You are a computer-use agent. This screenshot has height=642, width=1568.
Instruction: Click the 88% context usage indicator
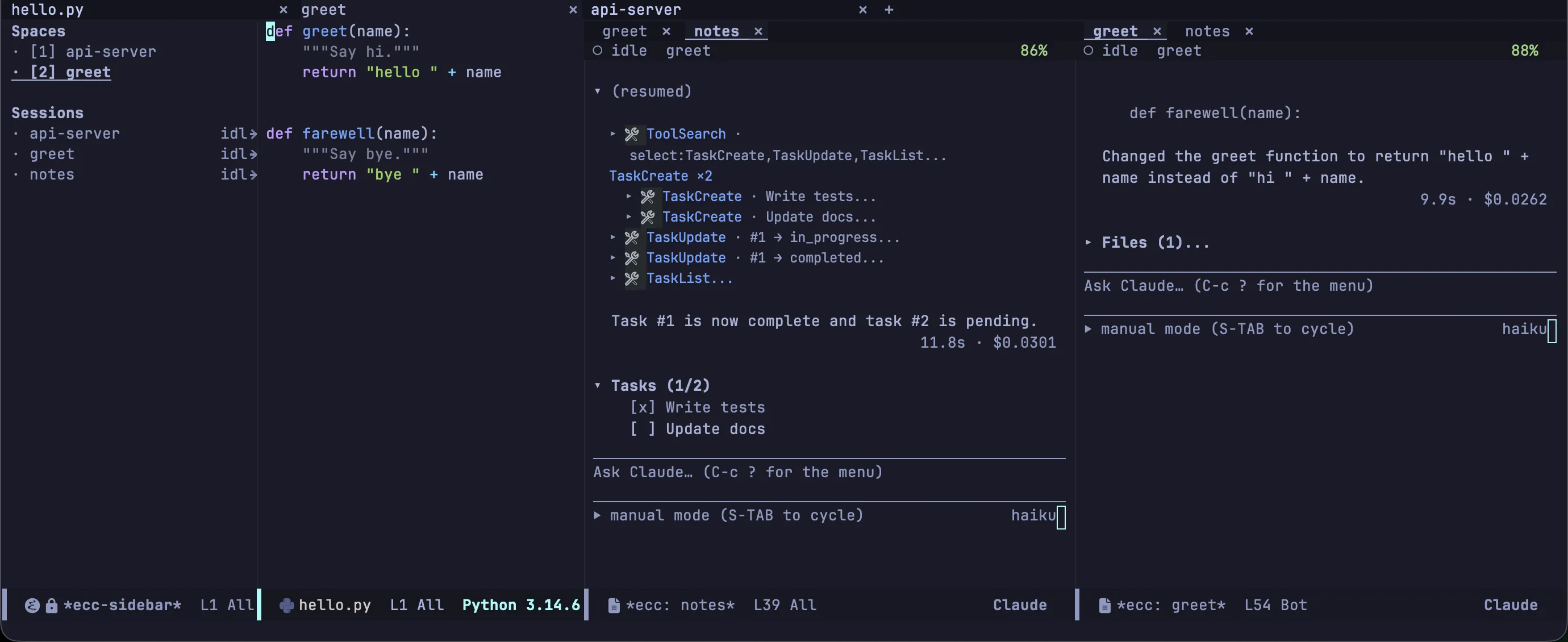[x=1524, y=51]
